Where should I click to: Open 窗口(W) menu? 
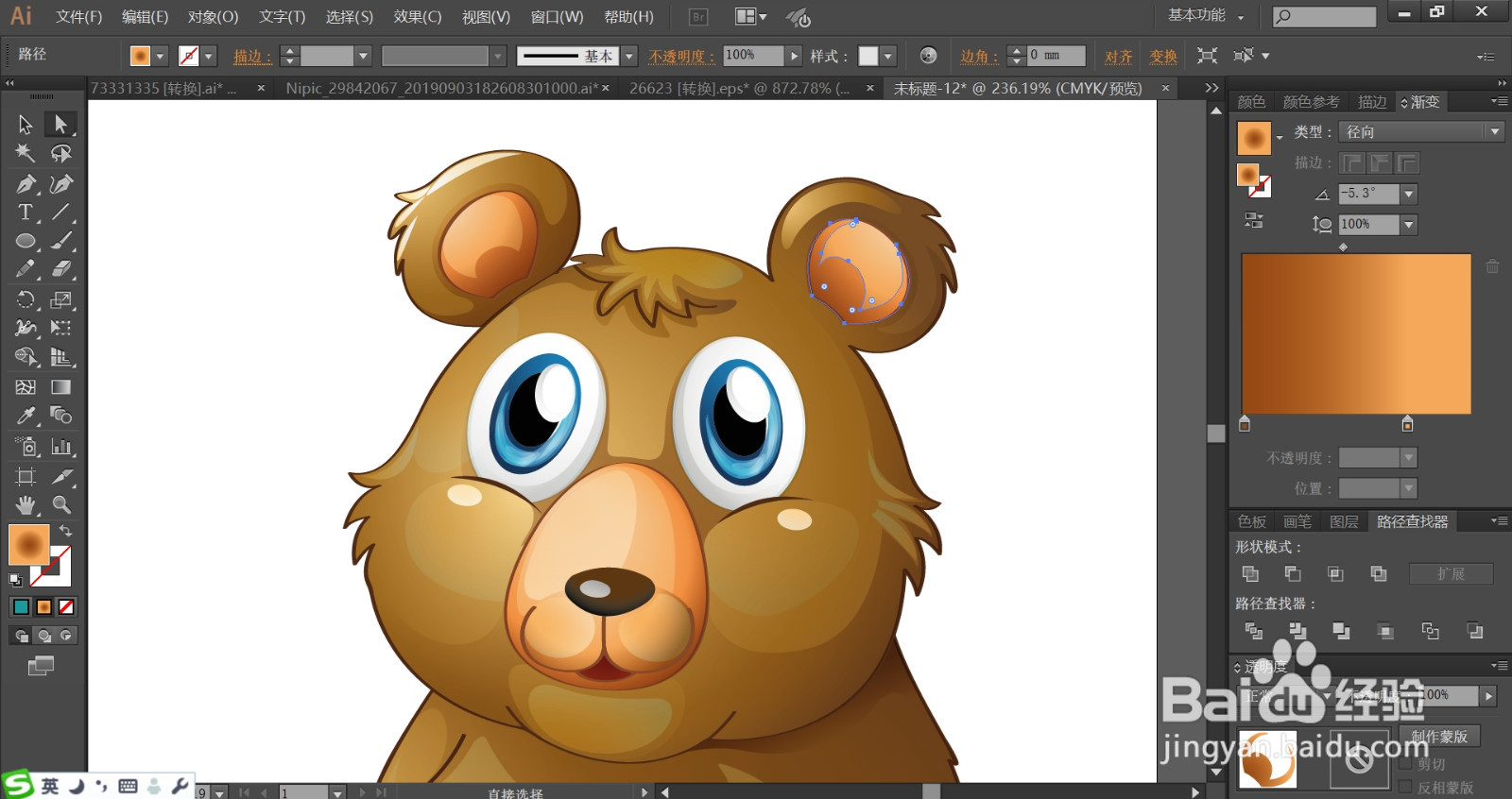557,17
